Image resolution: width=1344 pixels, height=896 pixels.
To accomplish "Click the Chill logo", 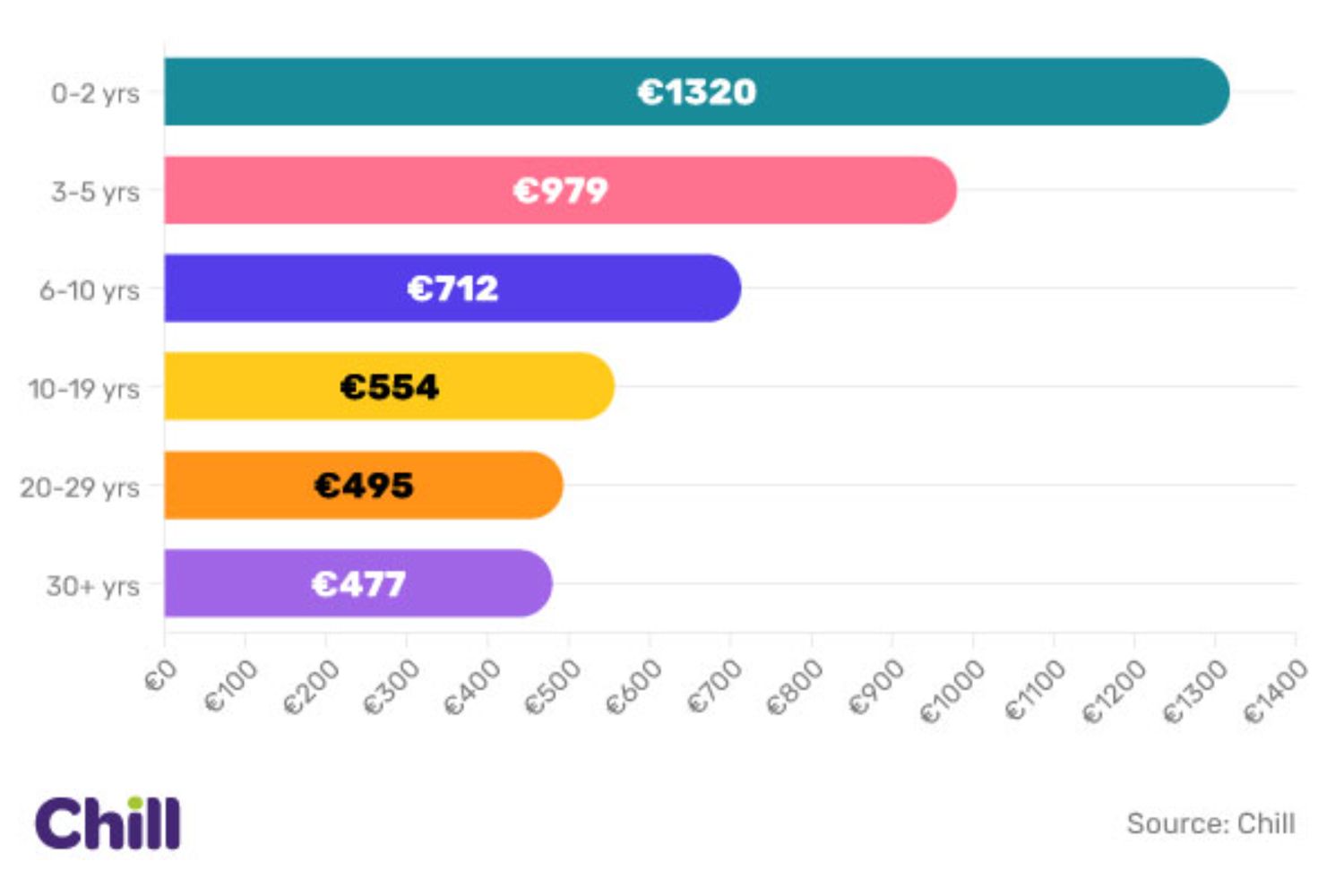I will 108,823.
